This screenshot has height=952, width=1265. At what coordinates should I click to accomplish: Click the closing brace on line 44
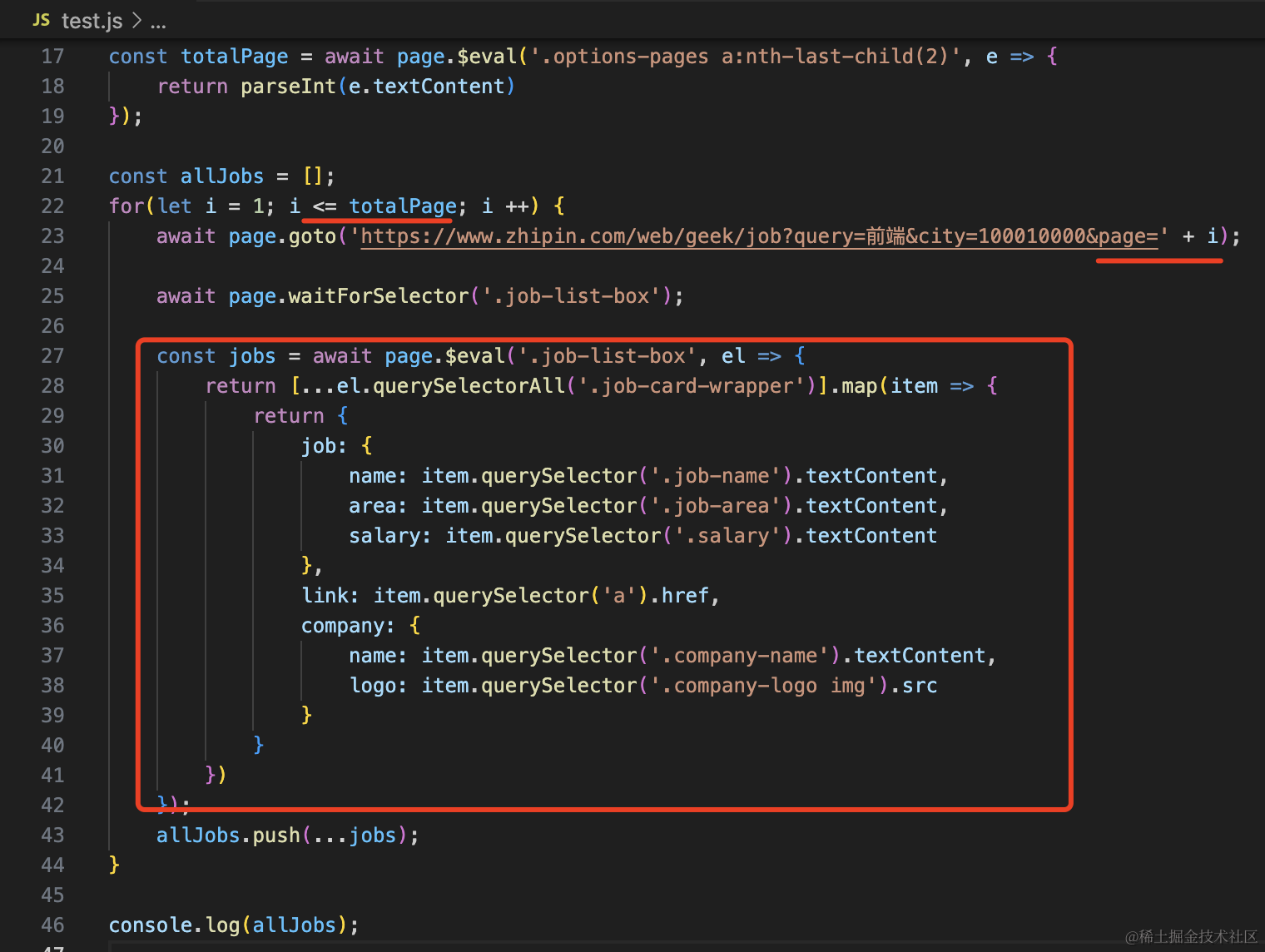(x=114, y=865)
